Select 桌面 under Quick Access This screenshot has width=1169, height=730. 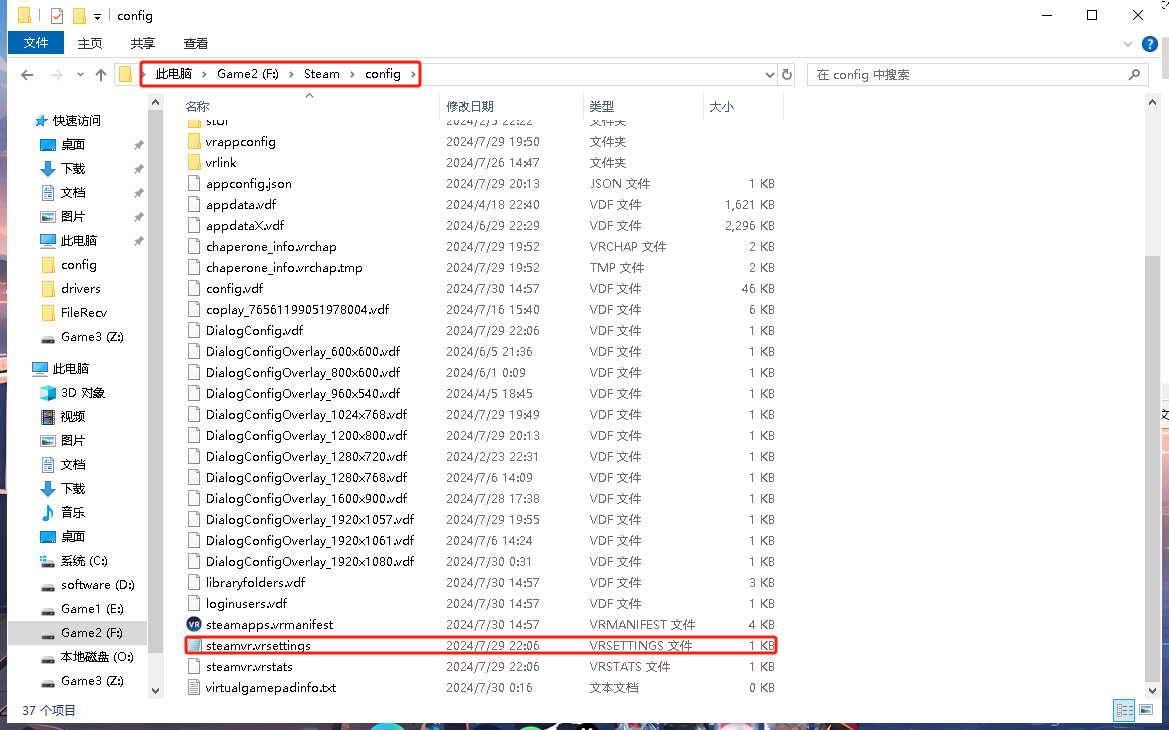pyautogui.click(x=73, y=145)
